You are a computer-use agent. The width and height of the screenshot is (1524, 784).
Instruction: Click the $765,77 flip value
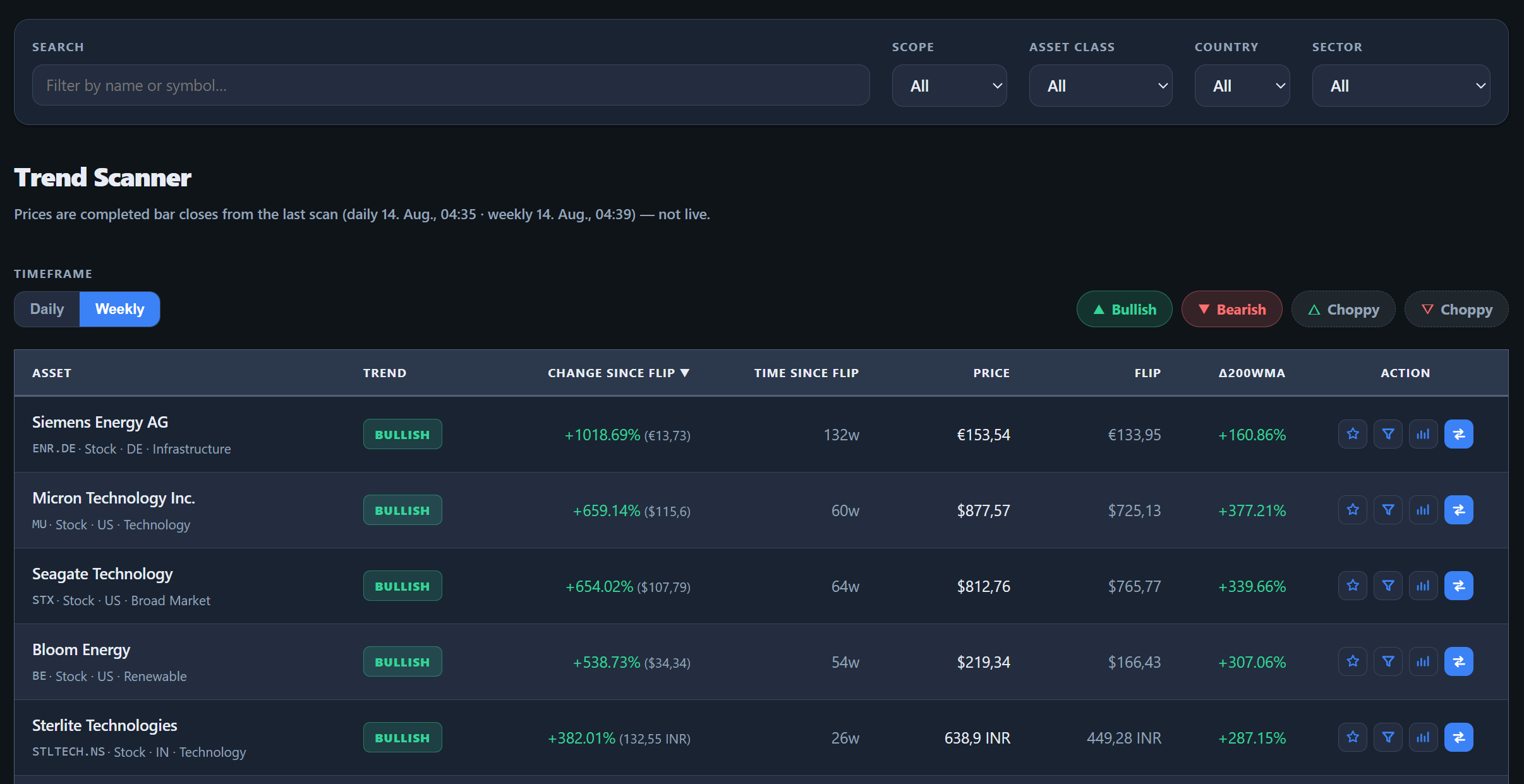point(1134,586)
